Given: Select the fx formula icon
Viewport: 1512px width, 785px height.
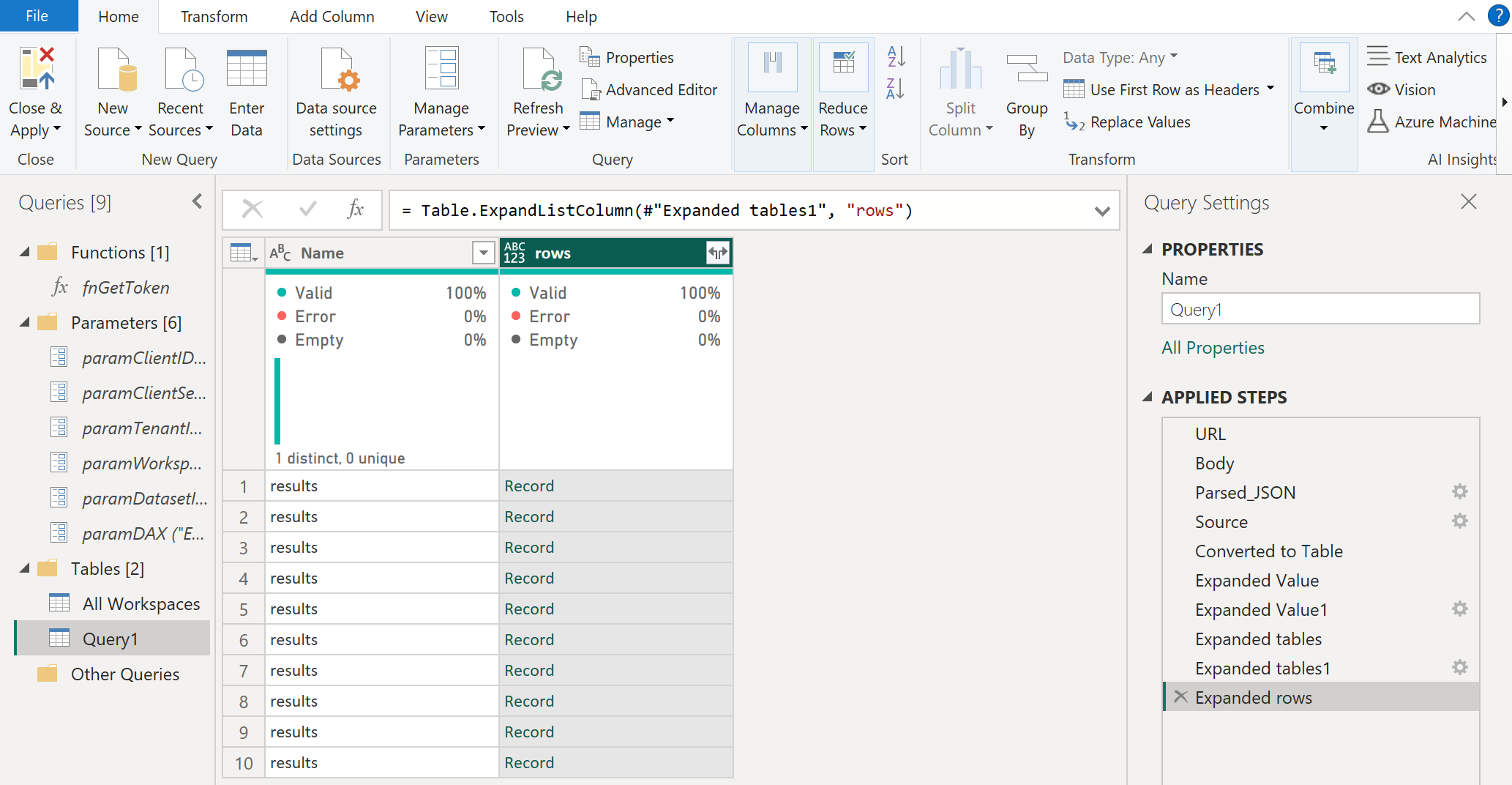Looking at the screenshot, I should tap(356, 209).
